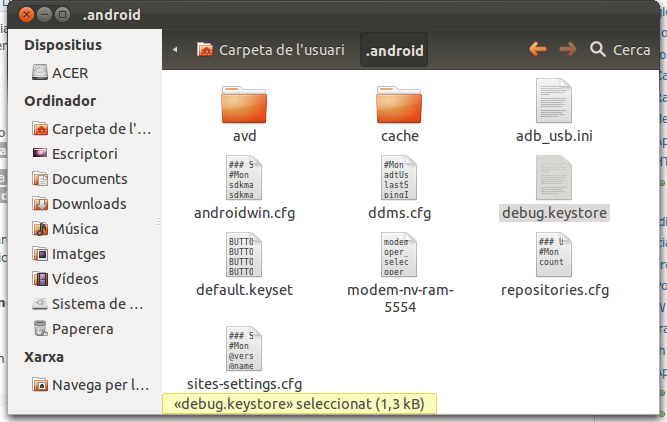Click the Cerca search button
This screenshot has height=422, width=667.
click(x=620, y=49)
